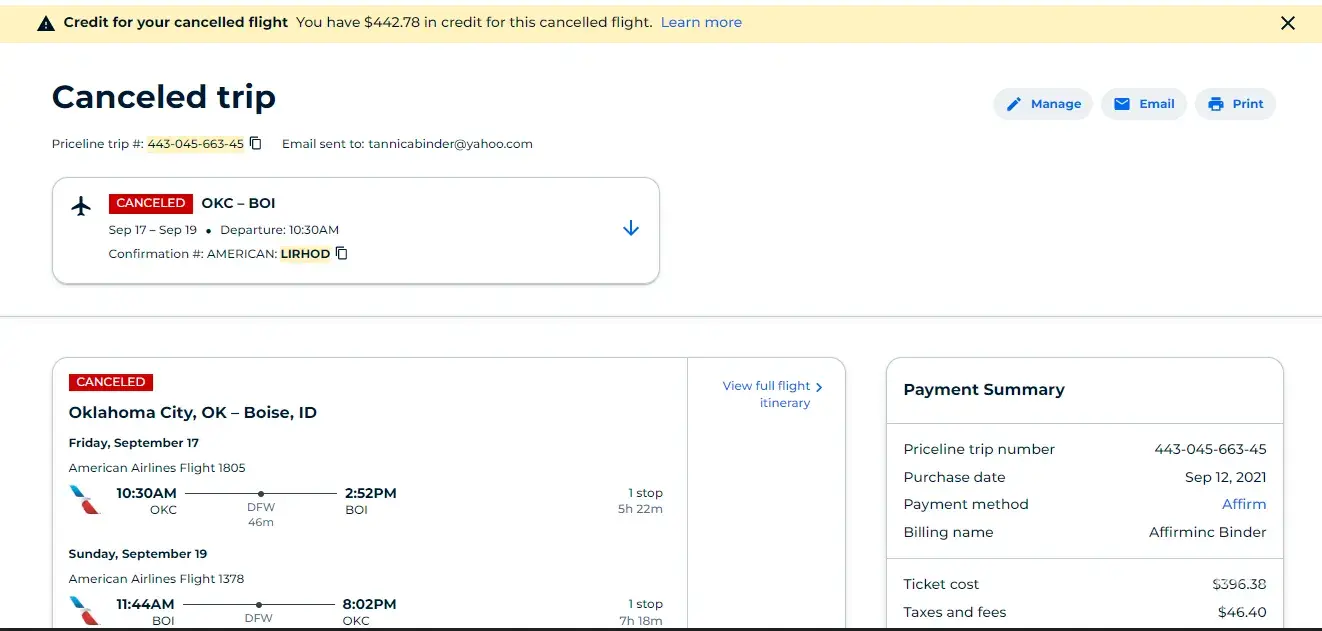Email the trip itinerary

click(1144, 104)
